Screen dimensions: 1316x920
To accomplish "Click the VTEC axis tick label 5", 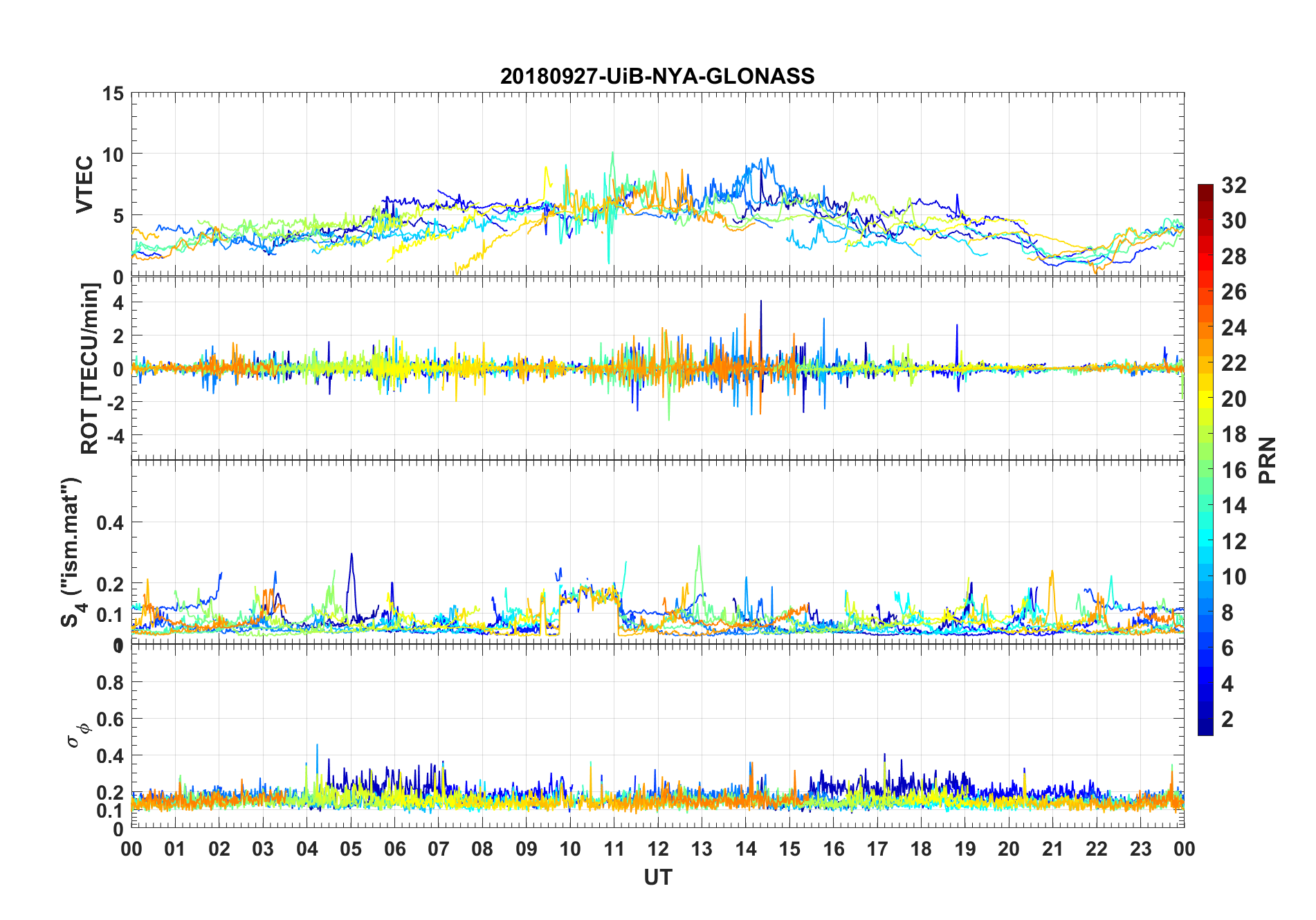I will tap(118, 216).
